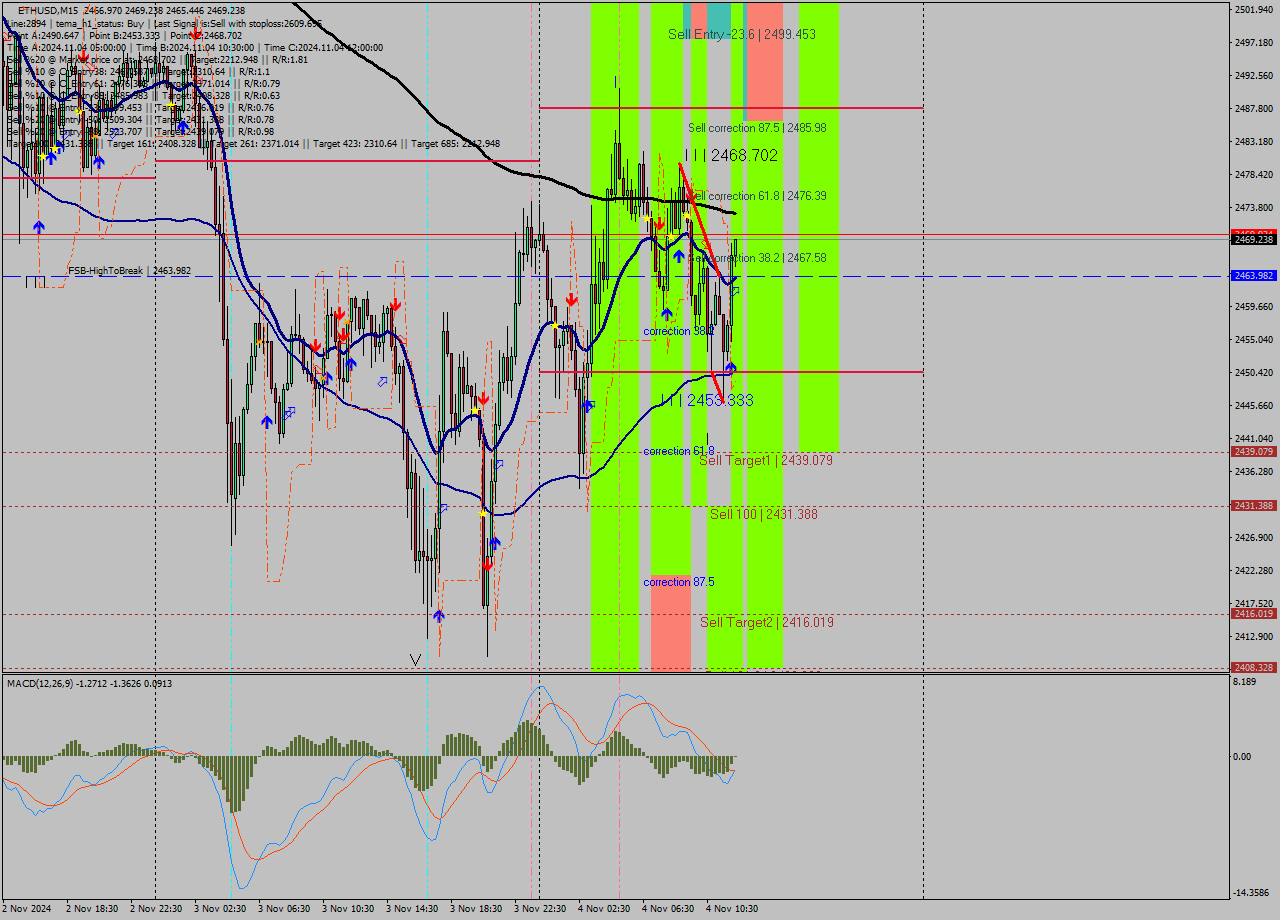Screen dimensions: 1280x920
Task: Click the line ending 'R/R:1.81'
Action: (x=157, y=59)
